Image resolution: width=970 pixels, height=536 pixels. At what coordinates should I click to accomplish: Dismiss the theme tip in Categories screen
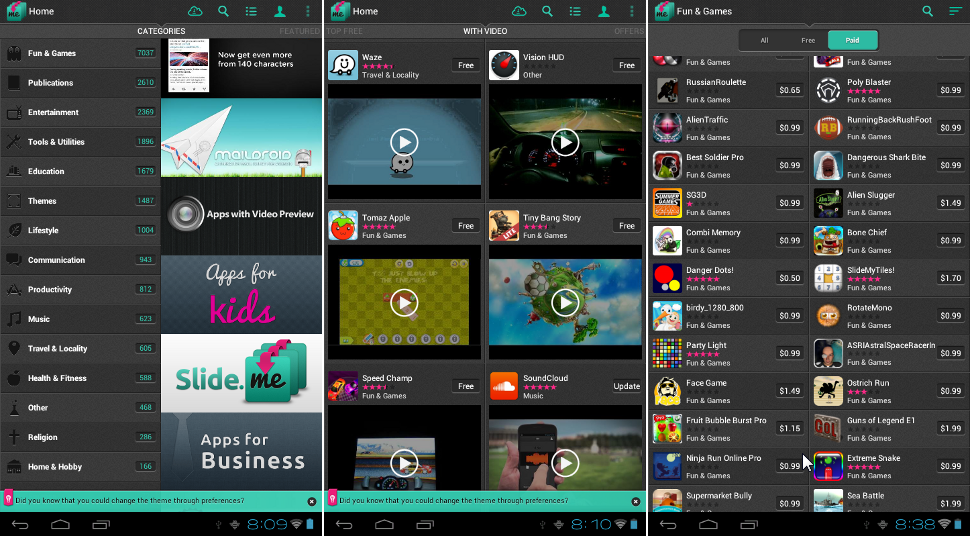pyautogui.click(x=312, y=501)
